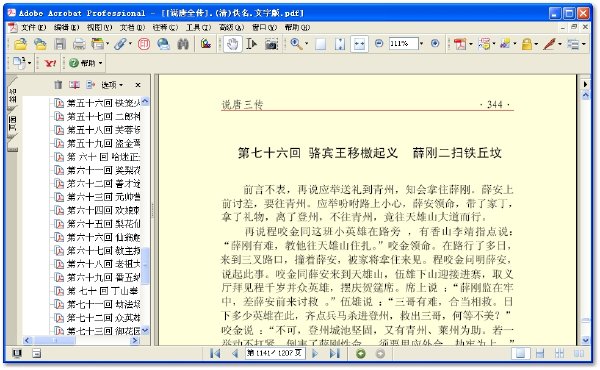
Task: Open the 工具 (Tools) menu
Action: point(198,27)
